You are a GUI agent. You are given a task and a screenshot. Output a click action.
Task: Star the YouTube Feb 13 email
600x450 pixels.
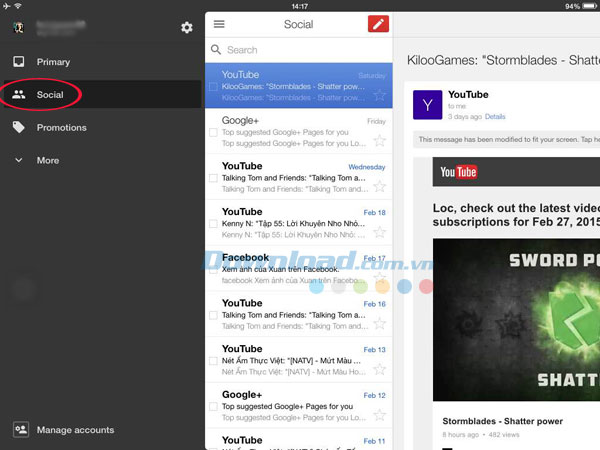379,369
